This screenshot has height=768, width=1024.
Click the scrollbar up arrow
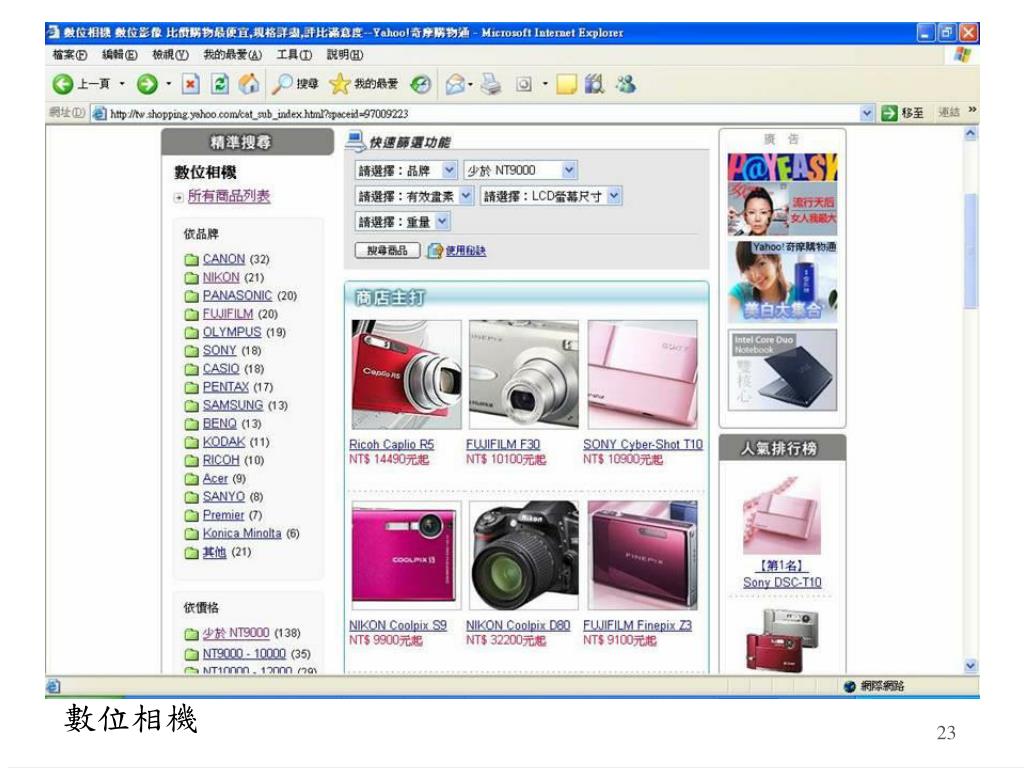coord(970,134)
